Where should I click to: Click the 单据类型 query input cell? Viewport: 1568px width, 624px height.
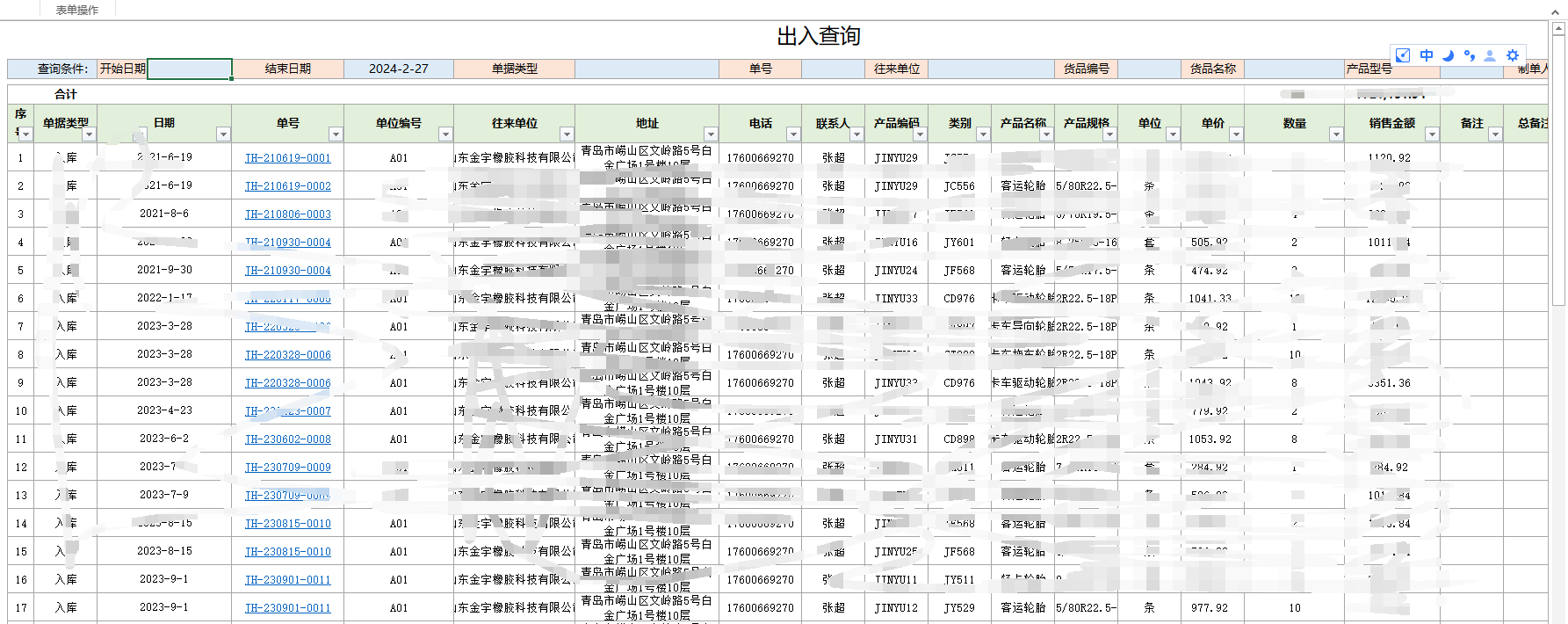click(x=647, y=69)
